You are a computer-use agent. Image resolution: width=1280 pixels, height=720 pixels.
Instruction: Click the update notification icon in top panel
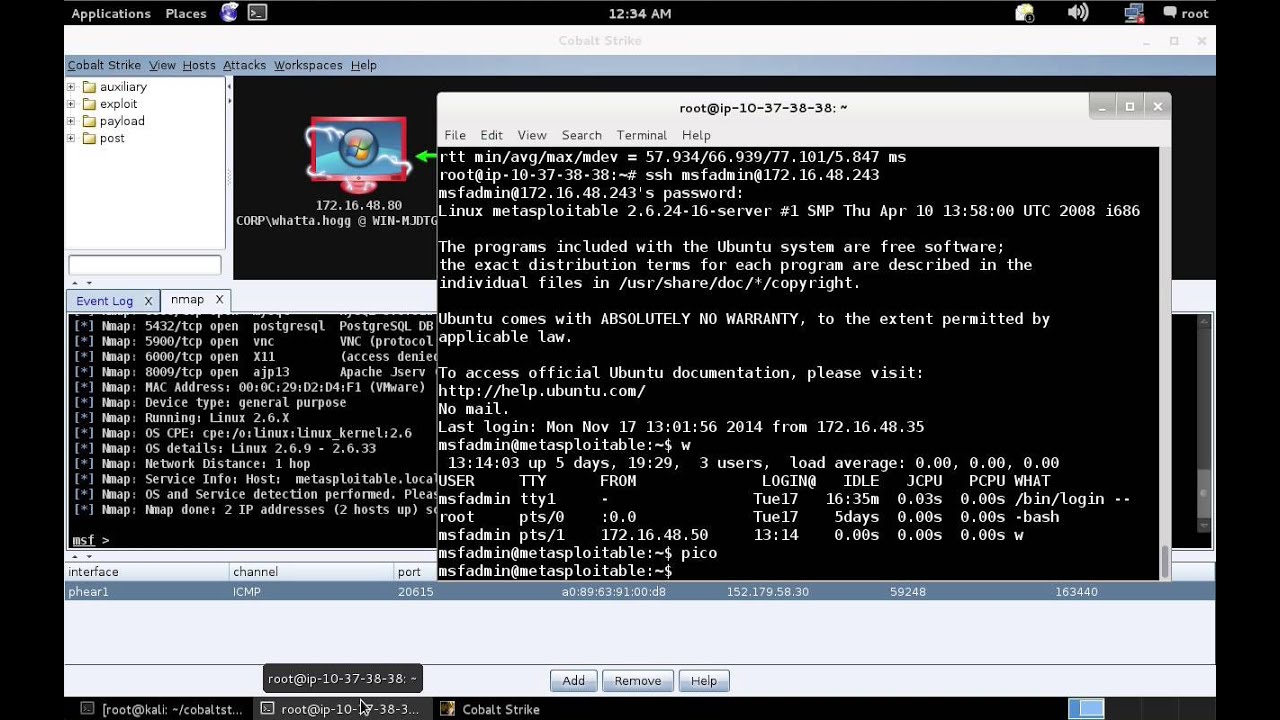pyautogui.click(x=1024, y=13)
